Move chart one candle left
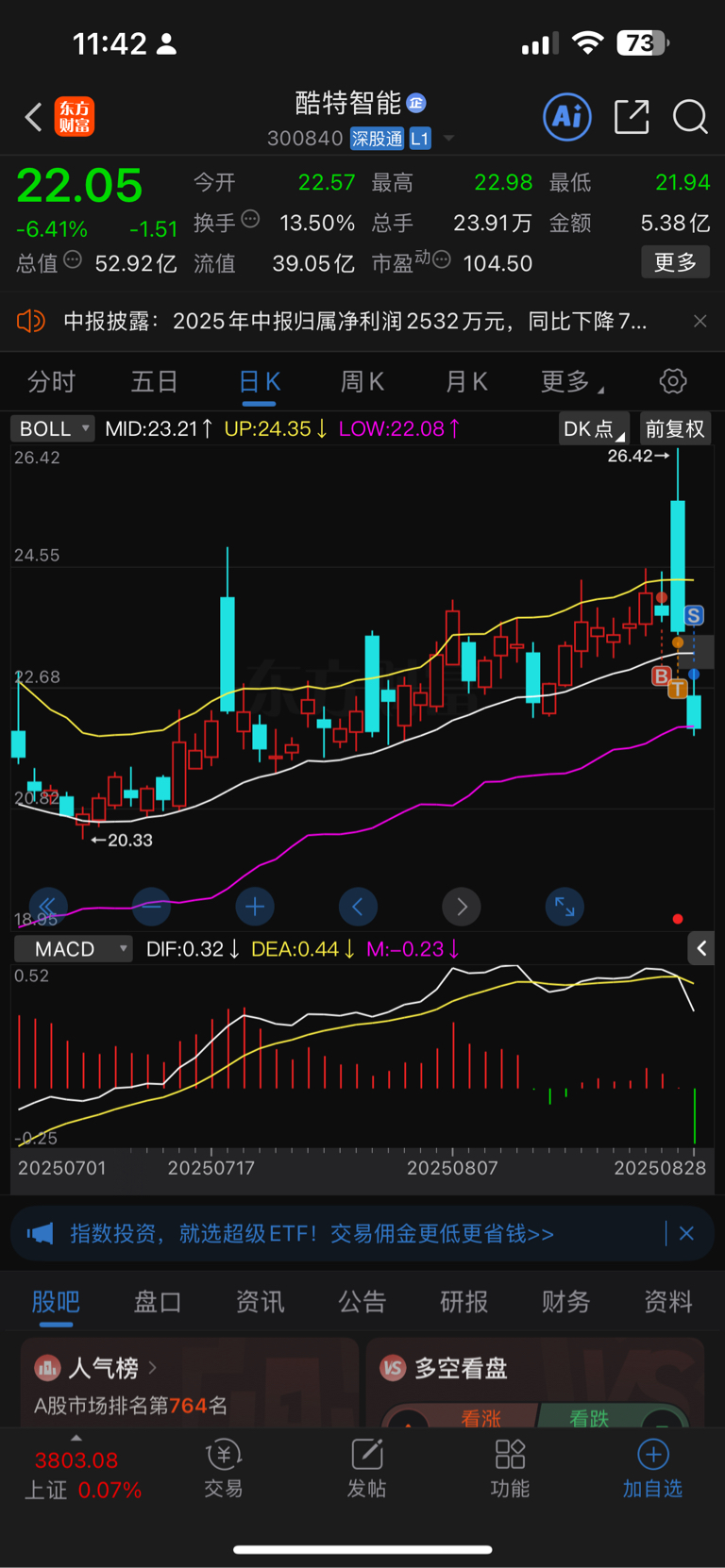The image size is (725, 1568). tap(358, 907)
